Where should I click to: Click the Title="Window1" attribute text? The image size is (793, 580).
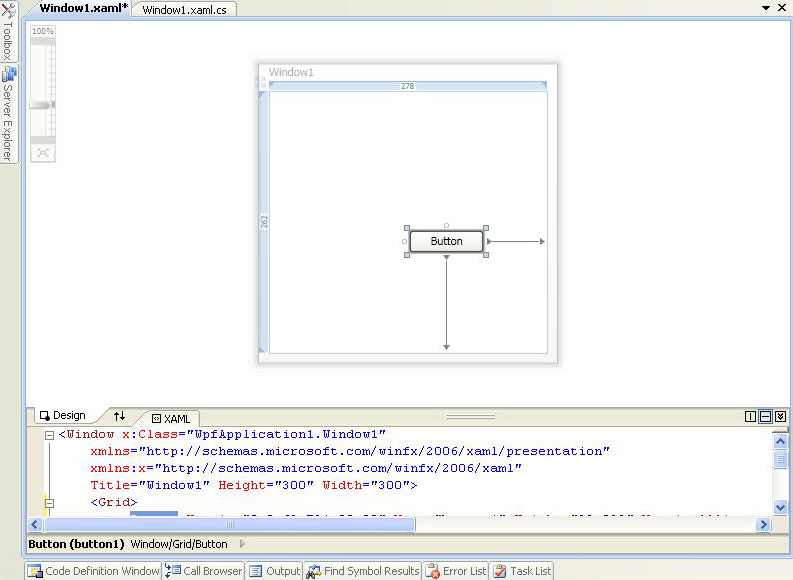(150, 485)
